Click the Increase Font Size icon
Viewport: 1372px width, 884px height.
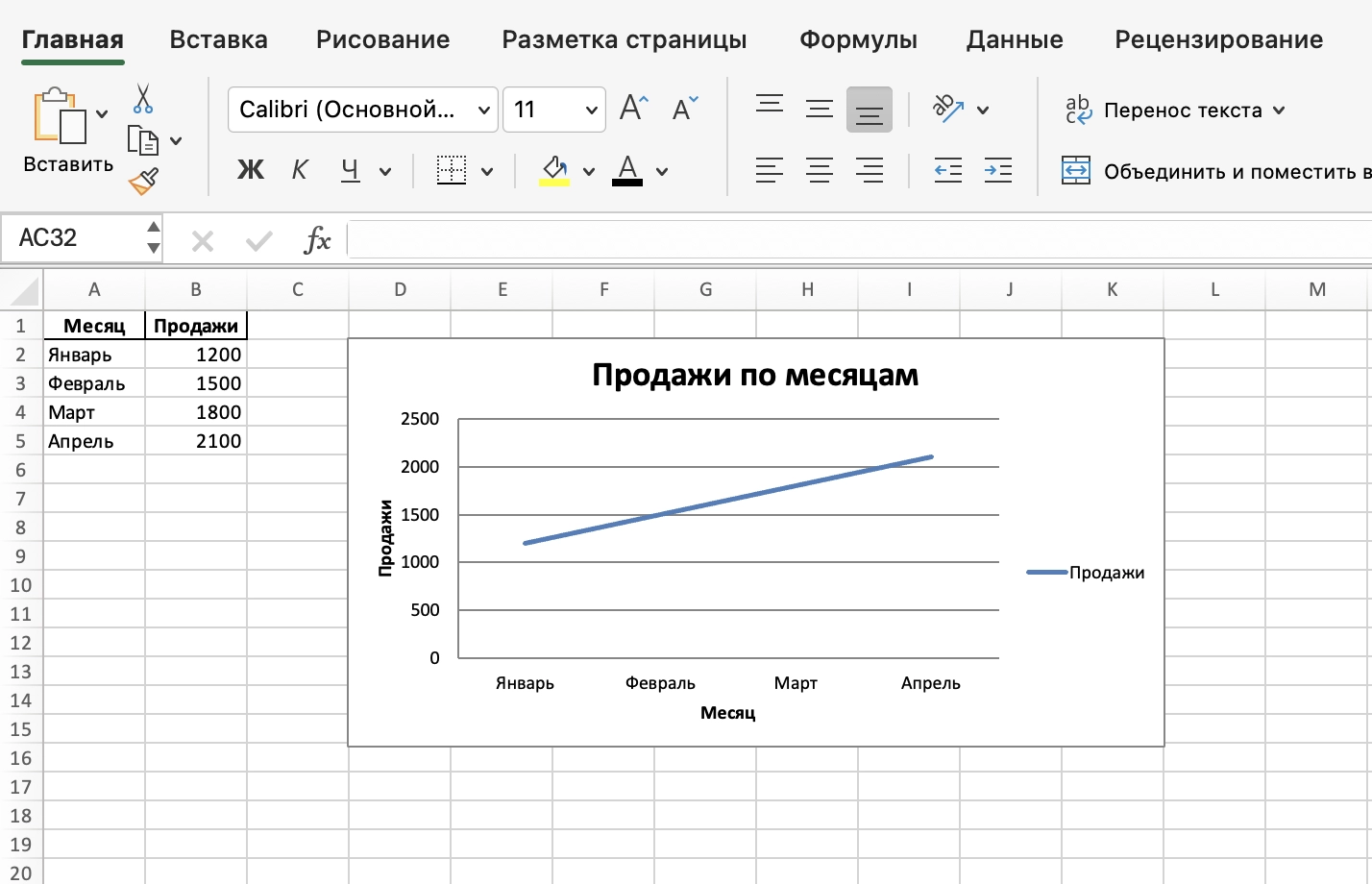pyautogui.click(x=633, y=109)
